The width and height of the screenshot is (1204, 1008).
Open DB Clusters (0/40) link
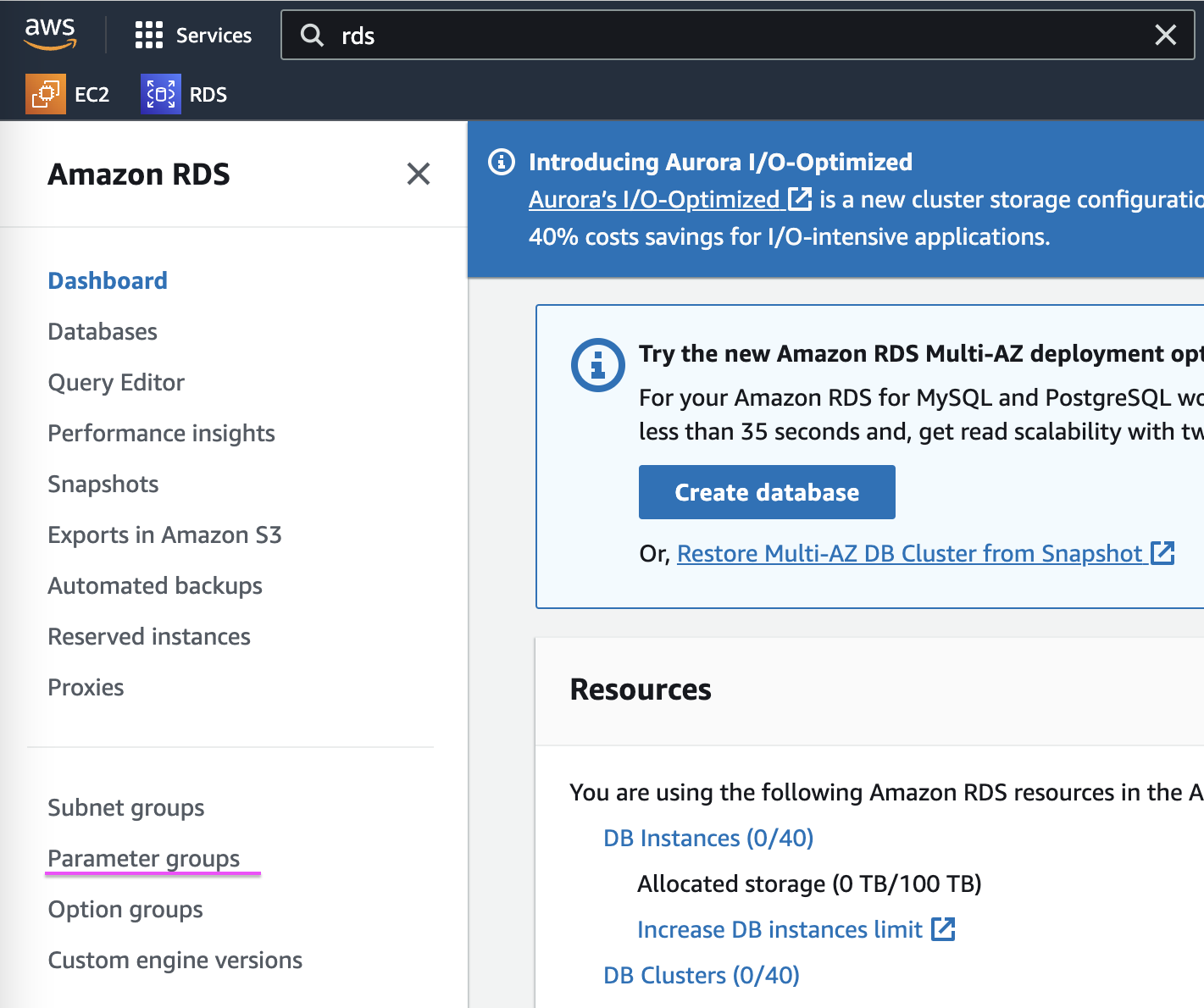(702, 975)
